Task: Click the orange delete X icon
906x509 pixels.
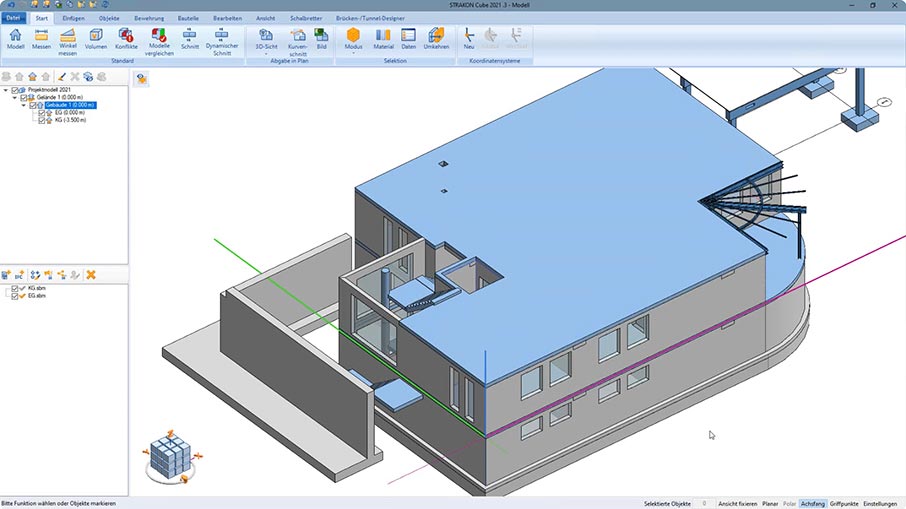Action: [91, 274]
